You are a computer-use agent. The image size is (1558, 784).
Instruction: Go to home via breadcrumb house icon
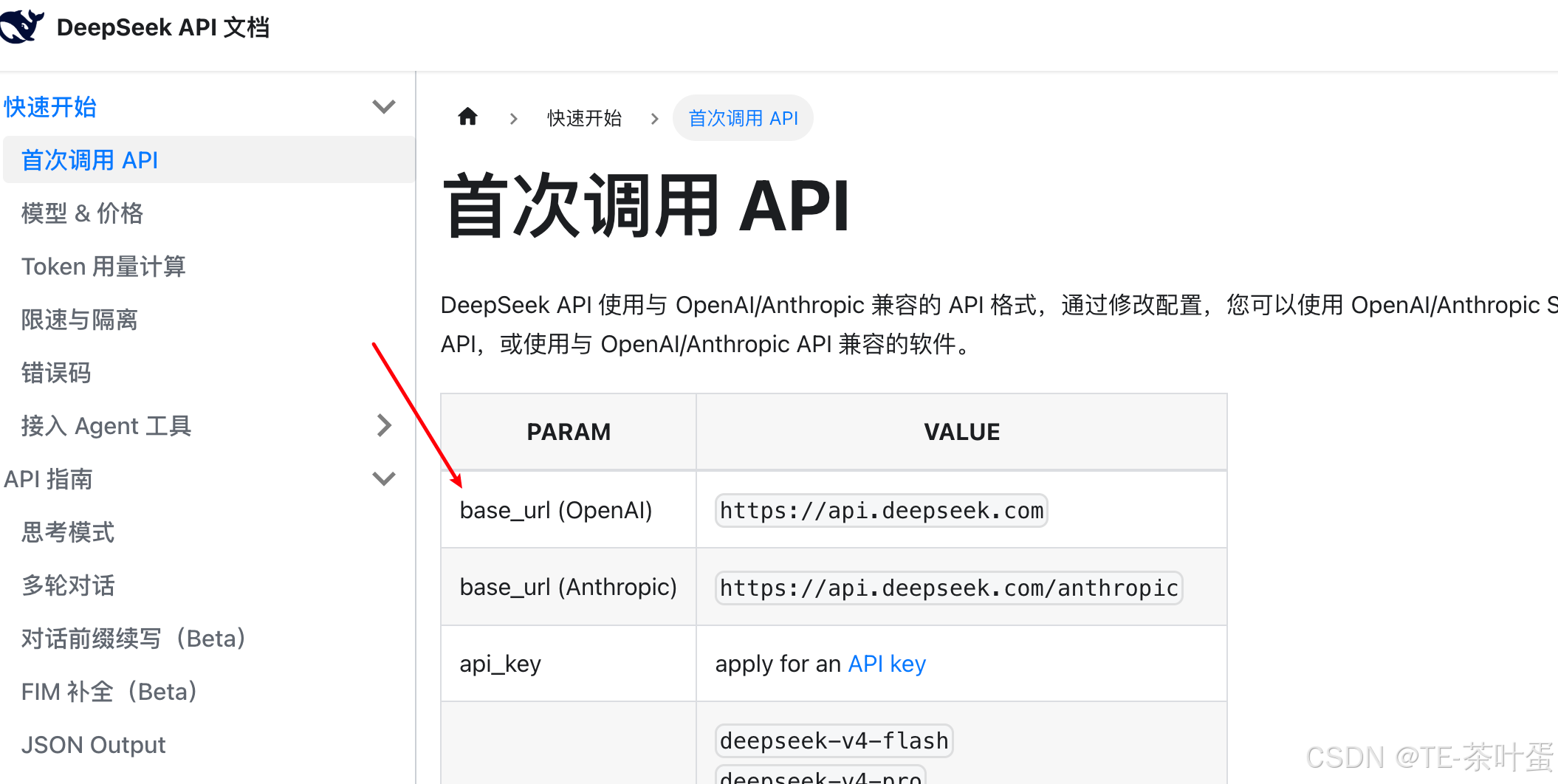pyautogui.click(x=468, y=117)
